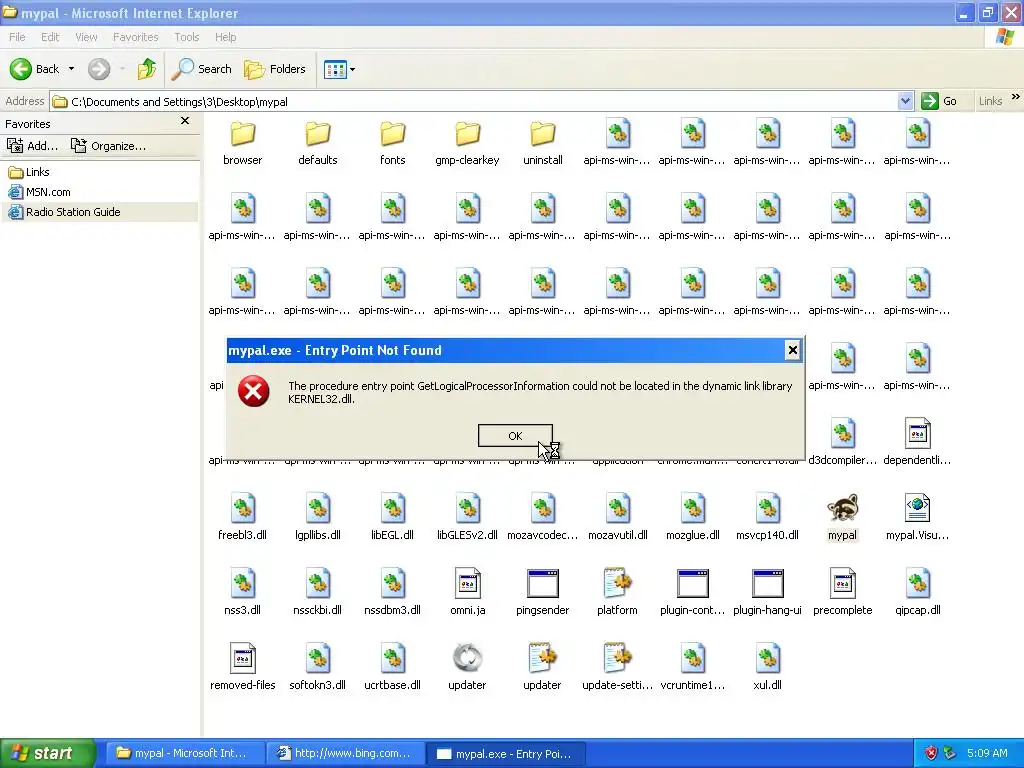This screenshot has width=1024, height=768.
Task: Select the plugin-hang-ui executable
Action: [x=767, y=593]
